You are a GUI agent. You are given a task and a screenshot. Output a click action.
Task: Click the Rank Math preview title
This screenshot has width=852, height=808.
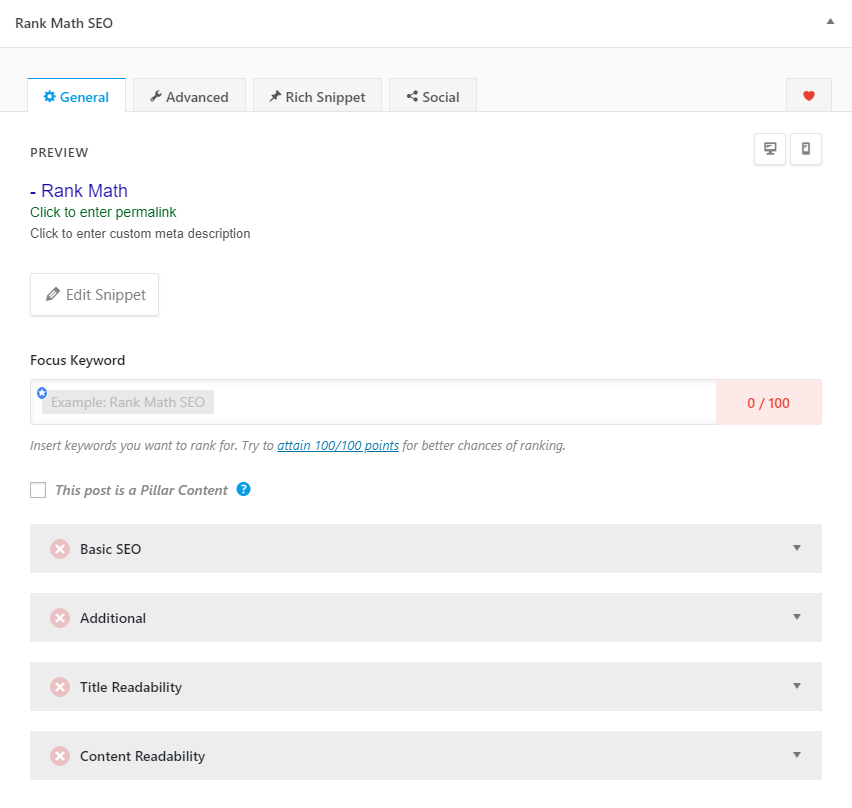tap(79, 191)
